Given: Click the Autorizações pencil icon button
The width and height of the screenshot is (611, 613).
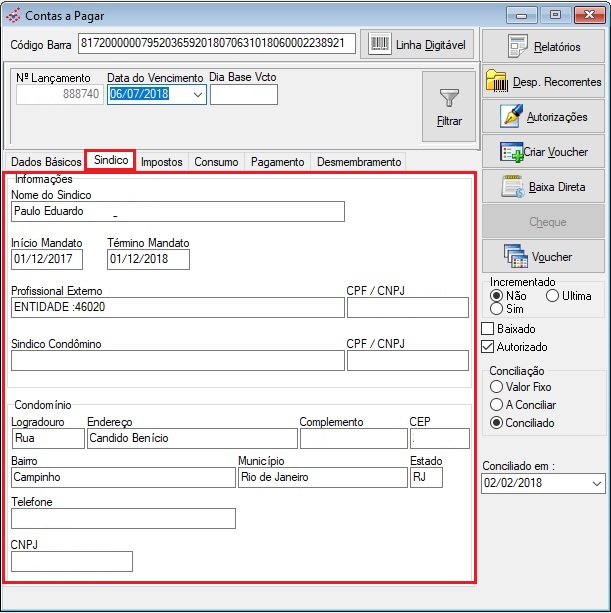Looking at the screenshot, I should click(512, 117).
